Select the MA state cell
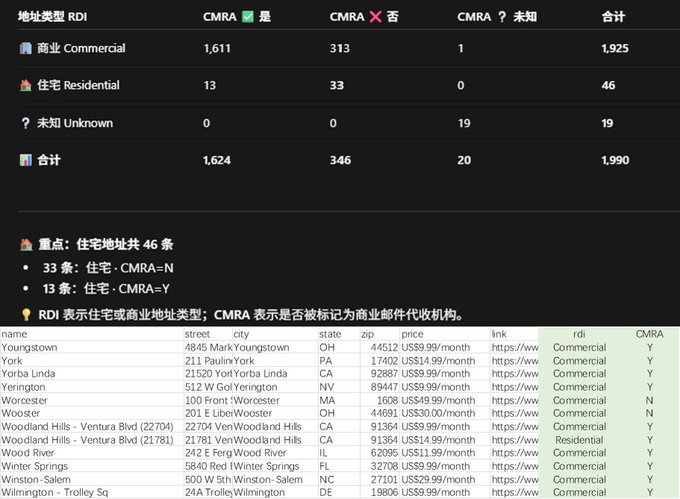 (339, 401)
